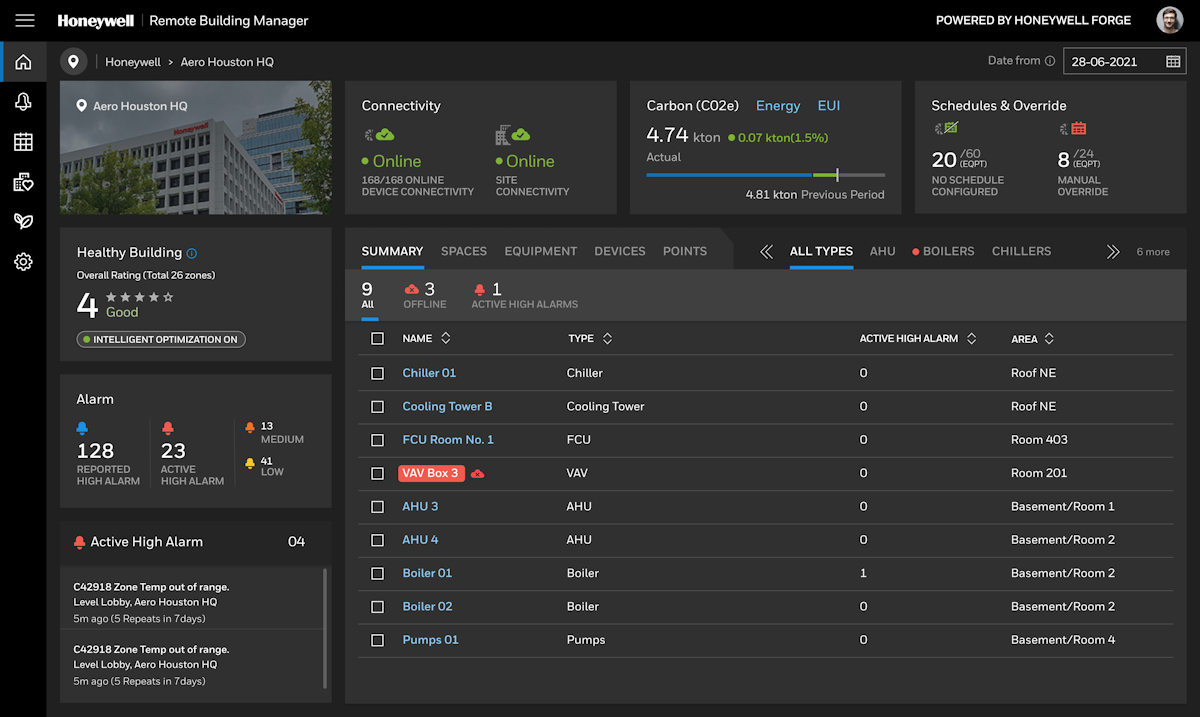Check the Boiler 01 checkbox
Image resolution: width=1200 pixels, height=717 pixels.
[377, 574]
